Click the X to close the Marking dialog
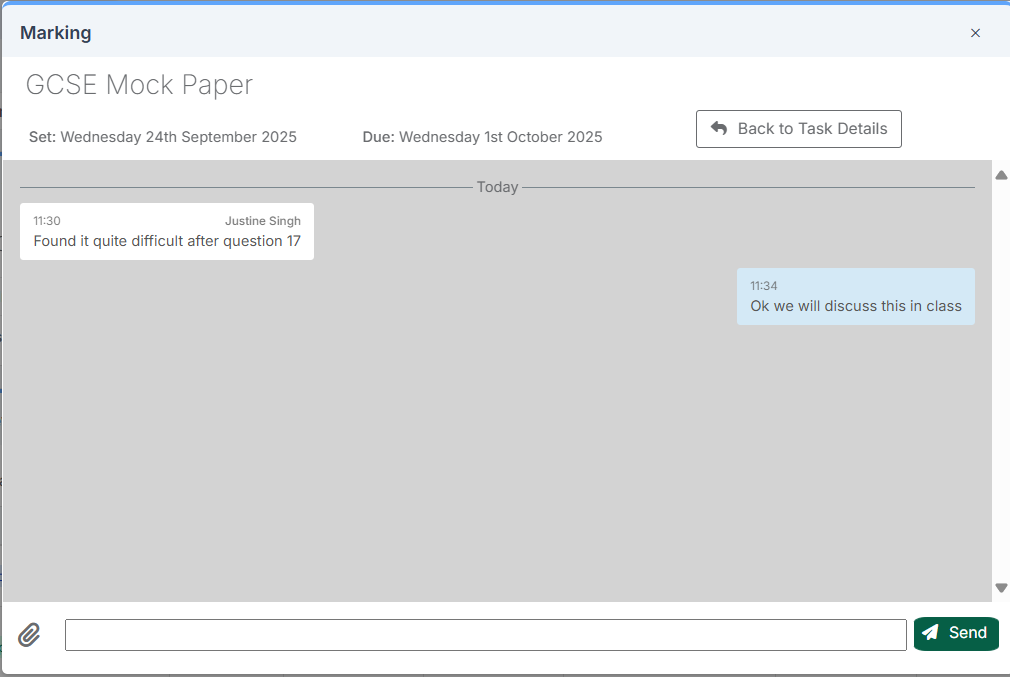Image resolution: width=1010 pixels, height=677 pixels. tap(975, 33)
